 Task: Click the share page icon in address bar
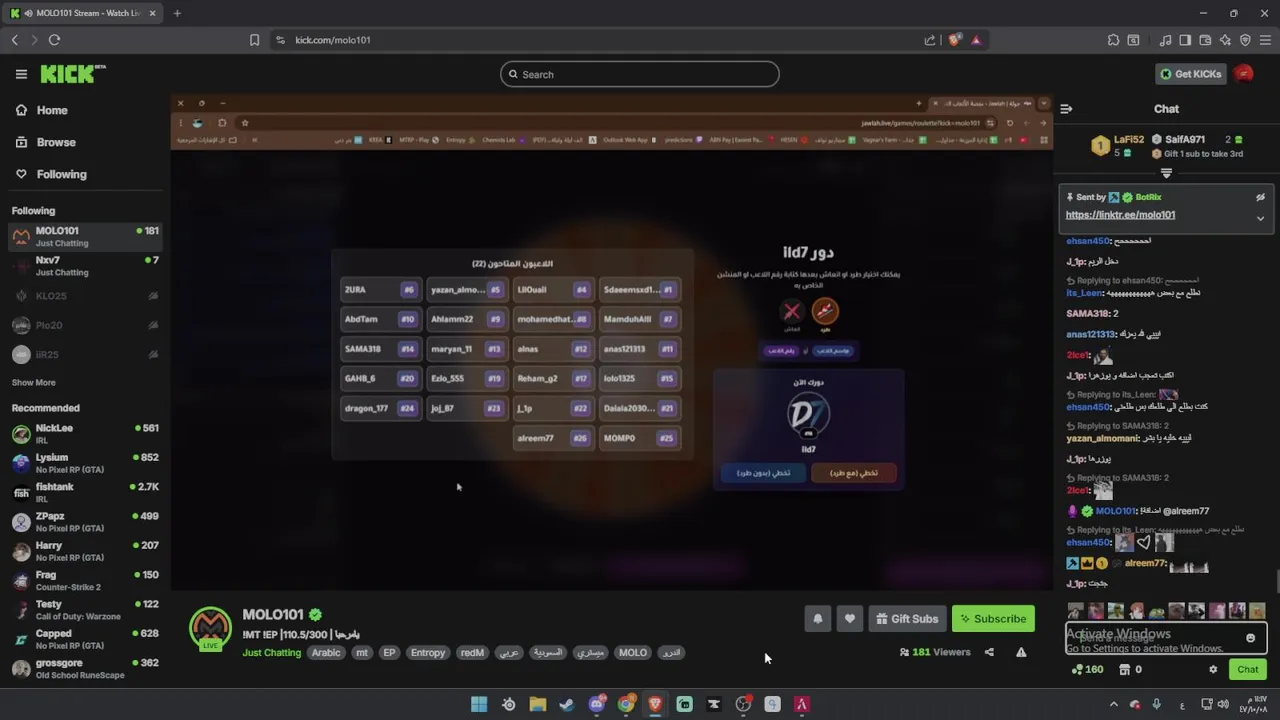tap(930, 40)
